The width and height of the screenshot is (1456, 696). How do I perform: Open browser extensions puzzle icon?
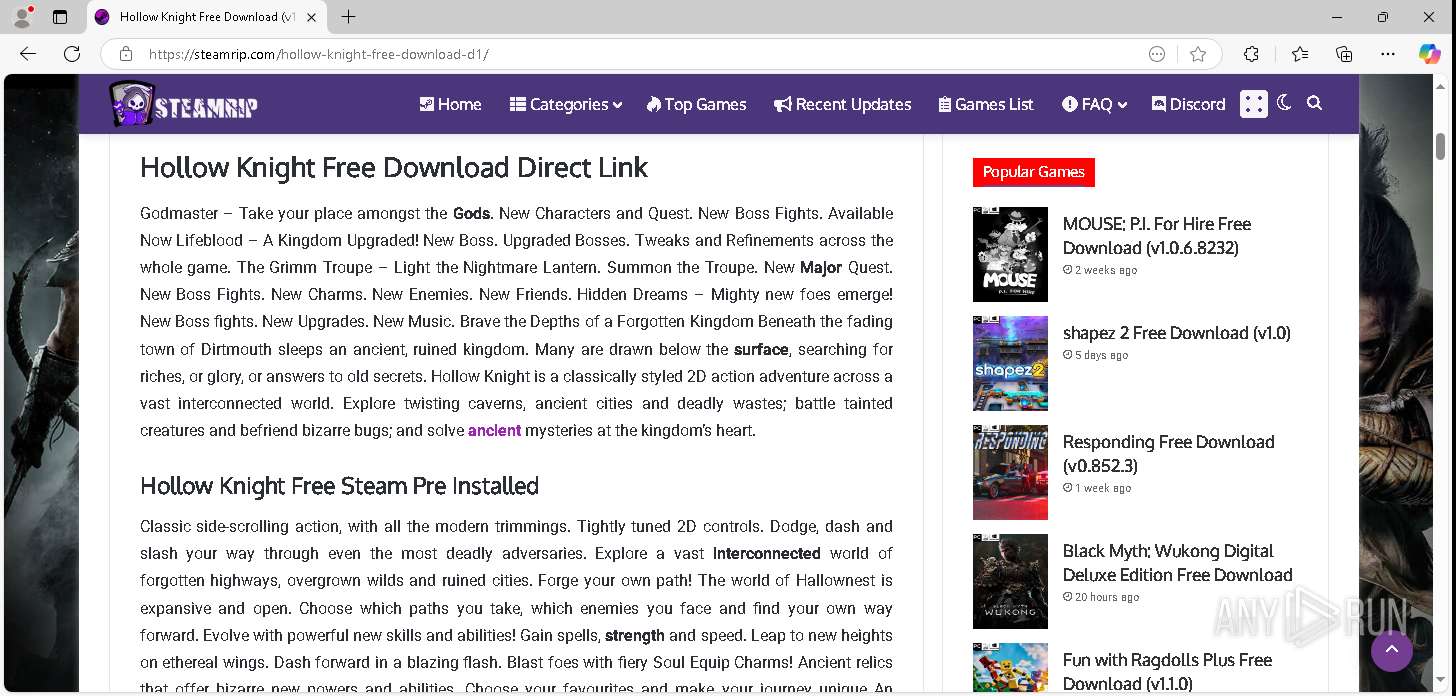coord(1251,54)
